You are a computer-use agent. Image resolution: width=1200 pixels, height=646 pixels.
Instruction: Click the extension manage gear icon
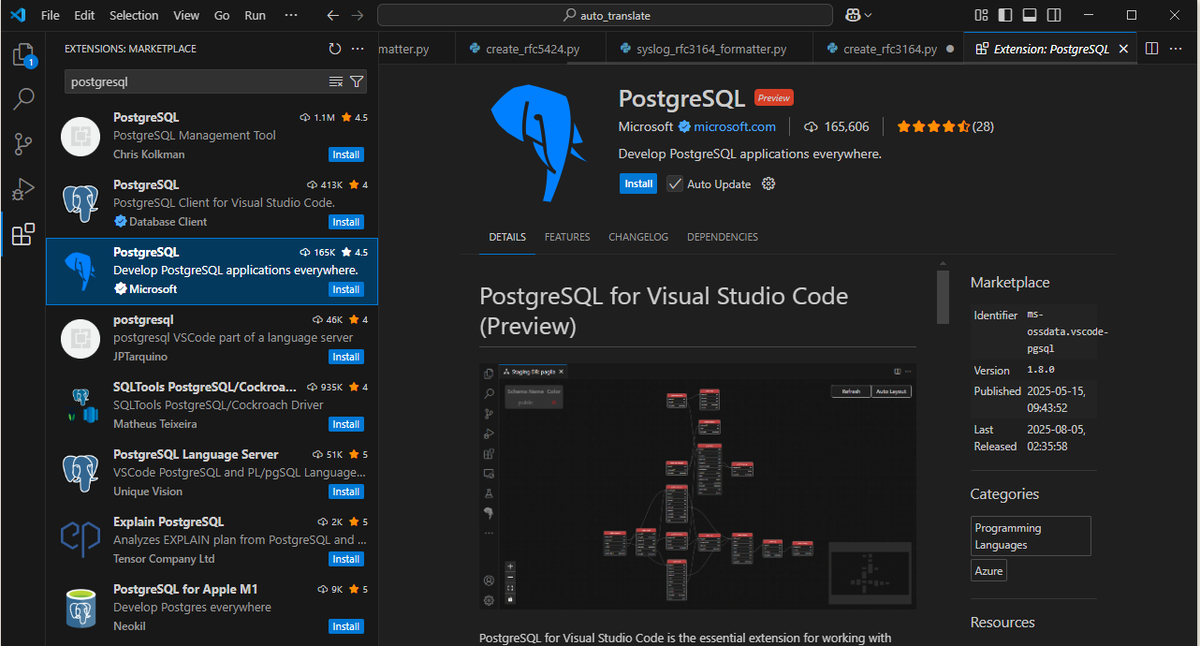click(769, 184)
